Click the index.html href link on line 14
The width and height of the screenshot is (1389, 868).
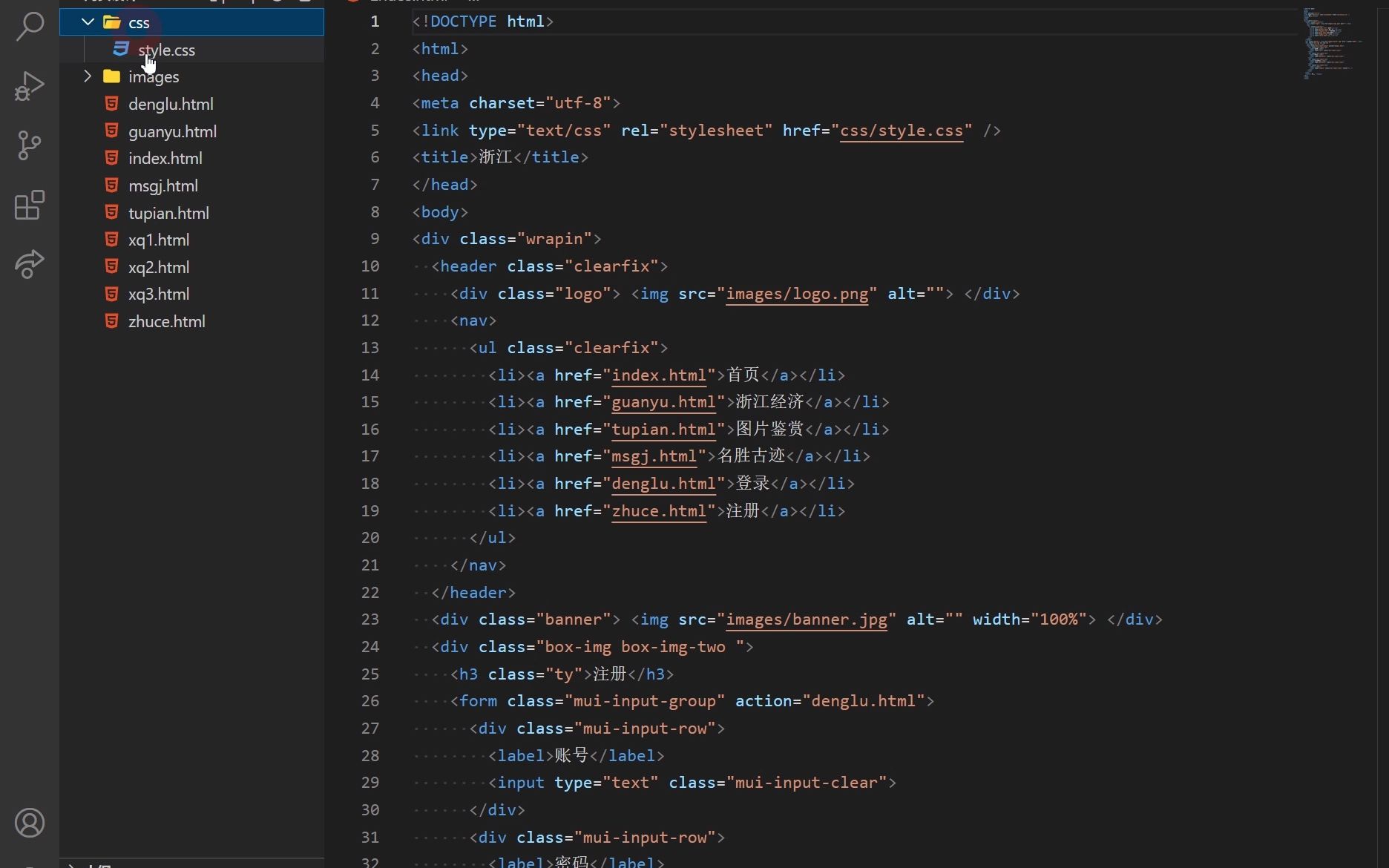coord(659,375)
